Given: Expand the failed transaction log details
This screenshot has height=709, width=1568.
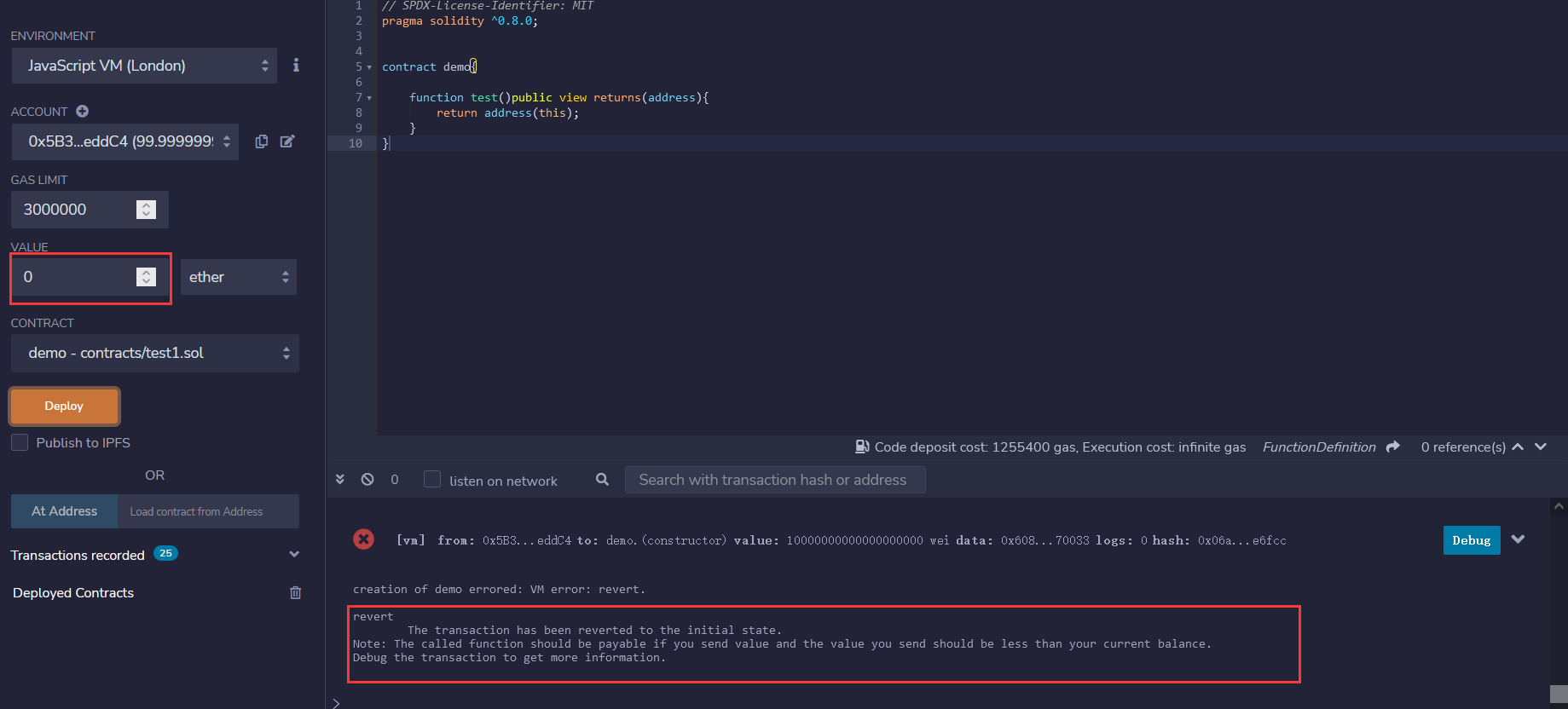Looking at the screenshot, I should [1518, 539].
